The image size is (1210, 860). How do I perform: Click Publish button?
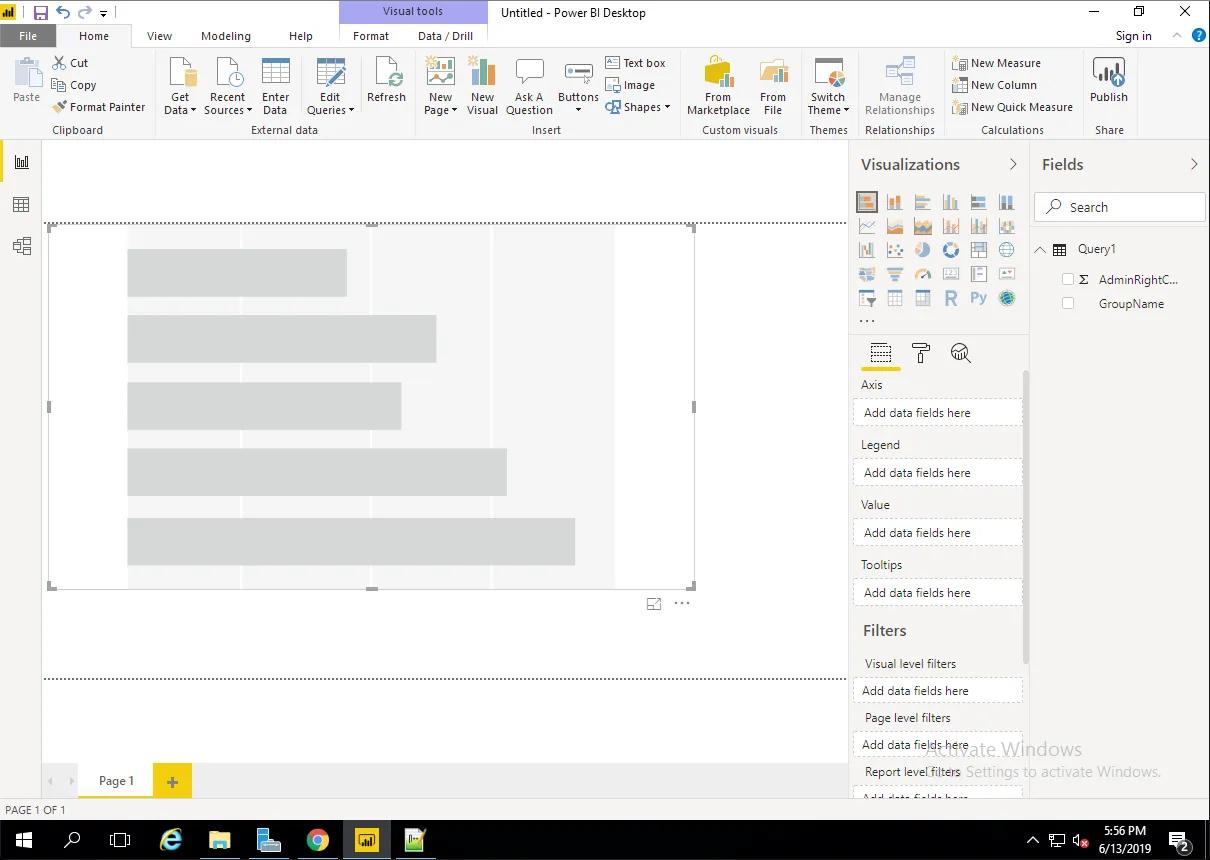[1109, 80]
